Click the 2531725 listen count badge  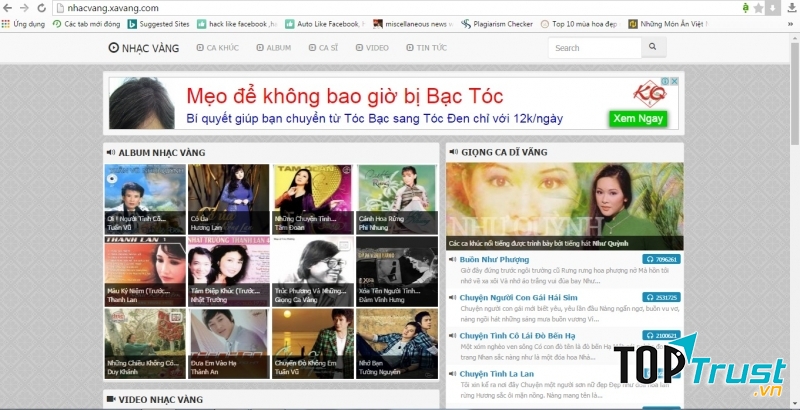tap(661, 297)
